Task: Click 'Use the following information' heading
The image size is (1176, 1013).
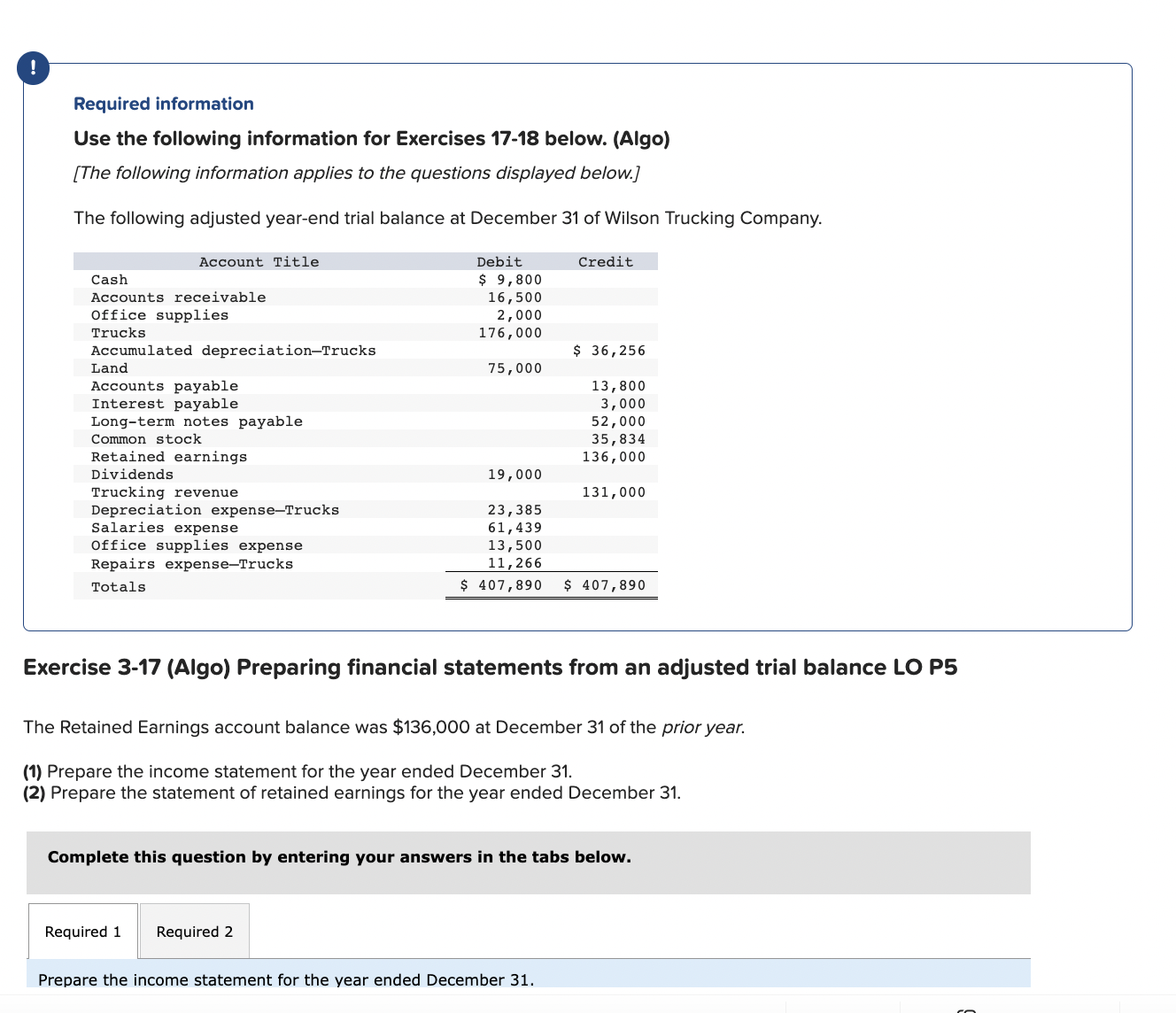Action: pyautogui.click(x=372, y=138)
